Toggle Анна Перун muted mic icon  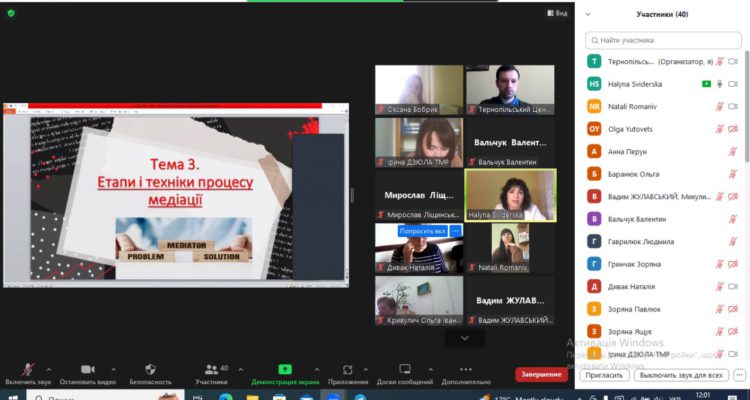click(733, 152)
